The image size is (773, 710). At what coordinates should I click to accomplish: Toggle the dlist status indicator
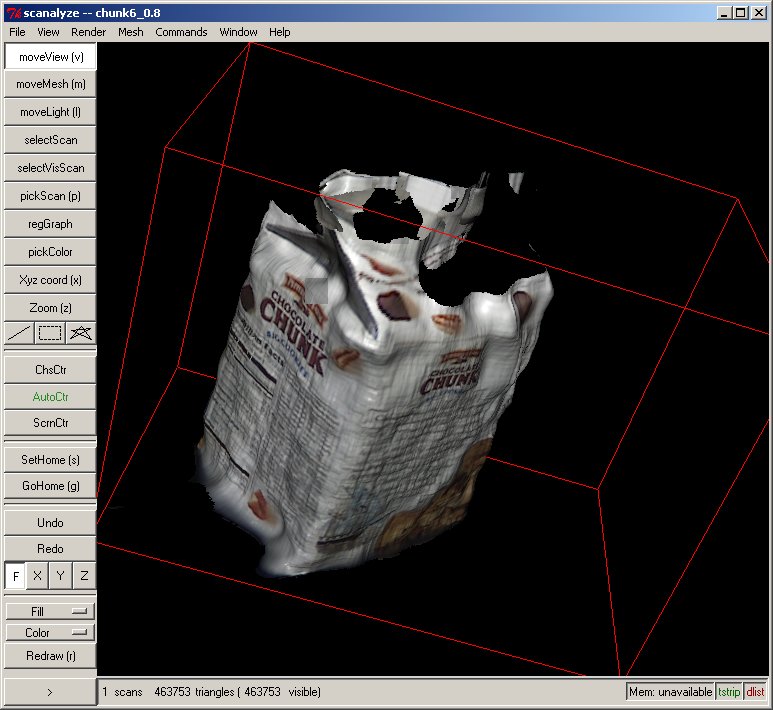pos(755,691)
